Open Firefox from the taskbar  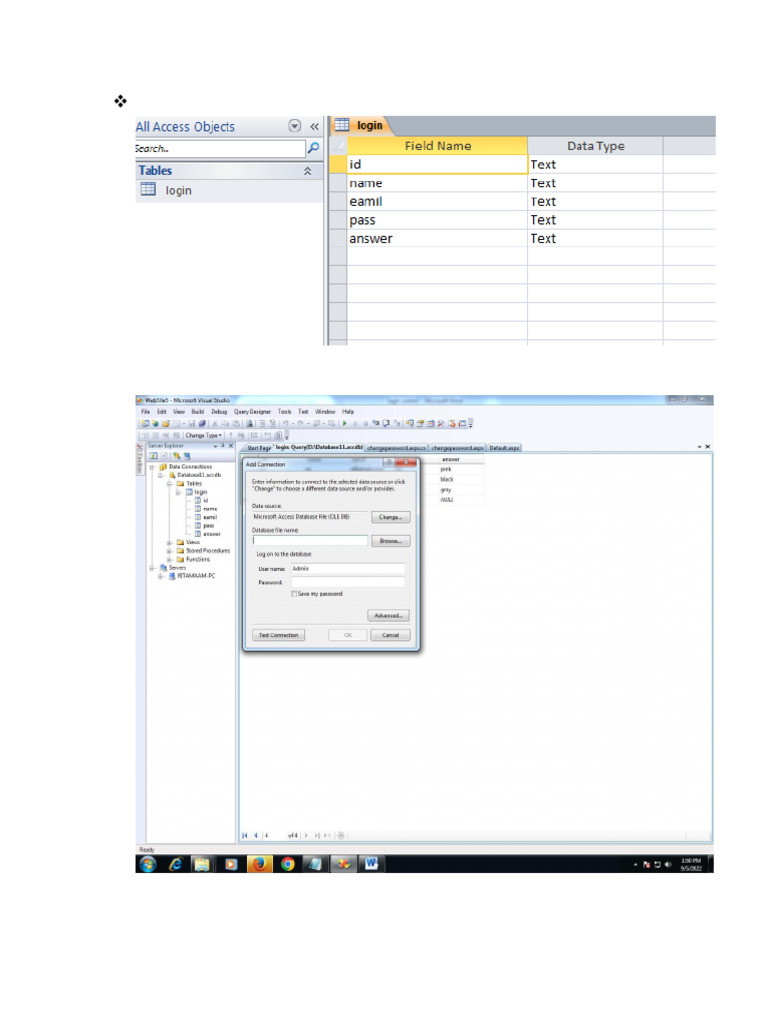click(x=260, y=863)
